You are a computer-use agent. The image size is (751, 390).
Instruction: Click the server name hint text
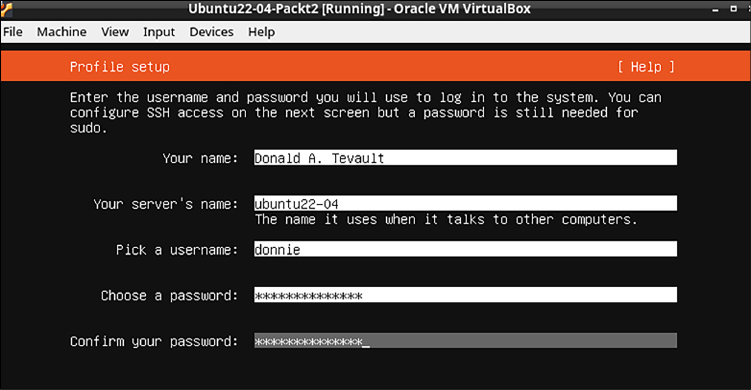pyautogui.click(x=446, y=219)
